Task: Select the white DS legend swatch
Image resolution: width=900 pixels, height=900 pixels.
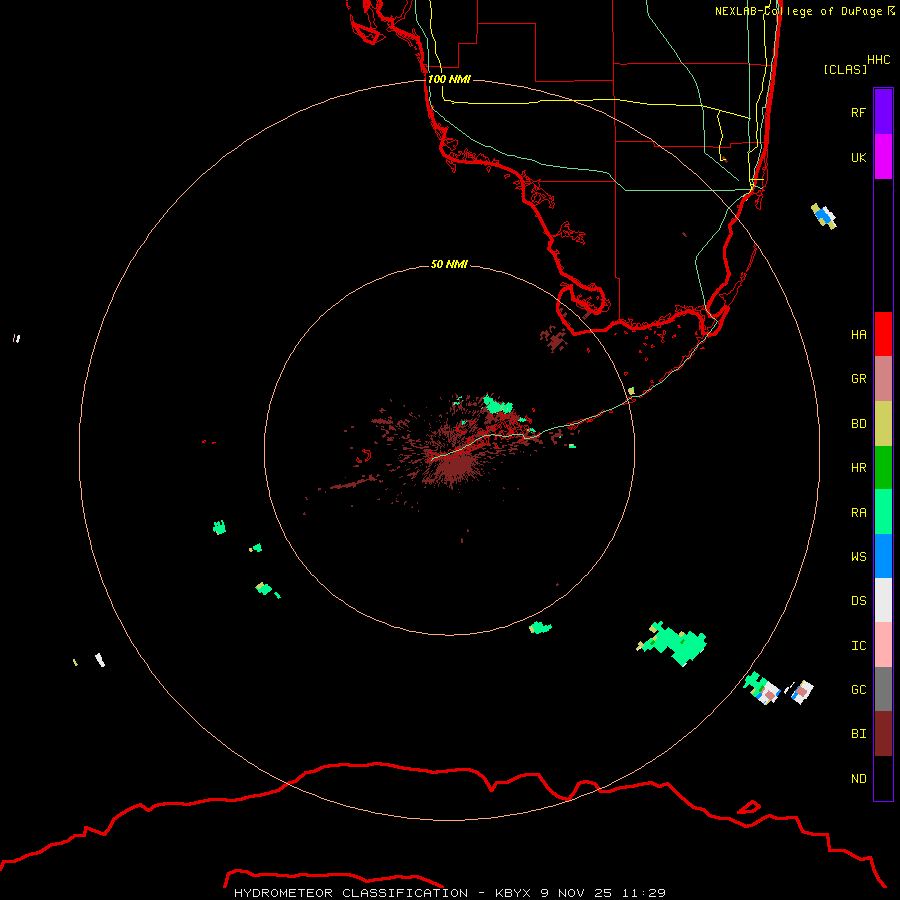Action: tap(883, 600)
